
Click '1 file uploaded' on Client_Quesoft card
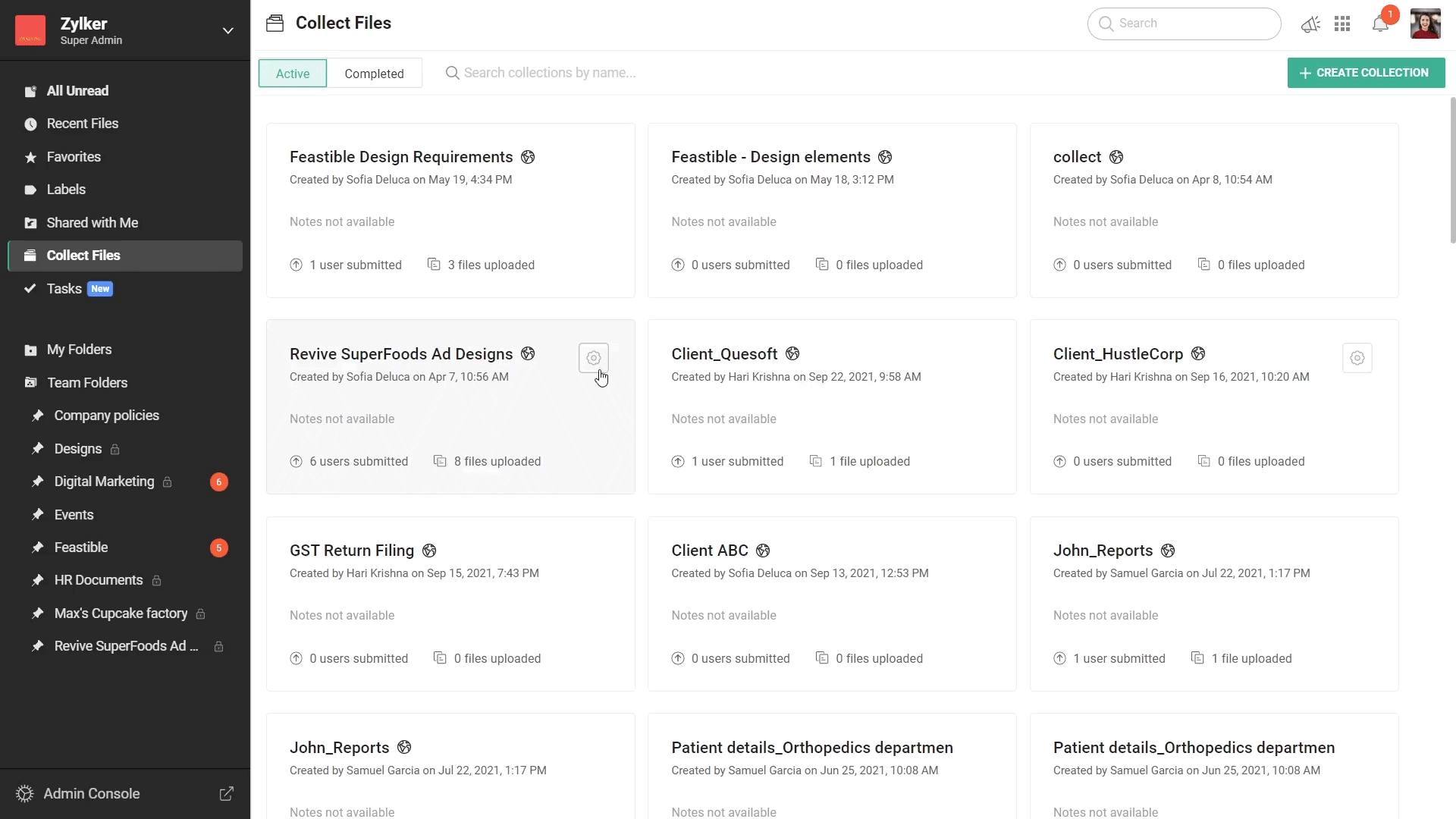(x=869, y=462)
